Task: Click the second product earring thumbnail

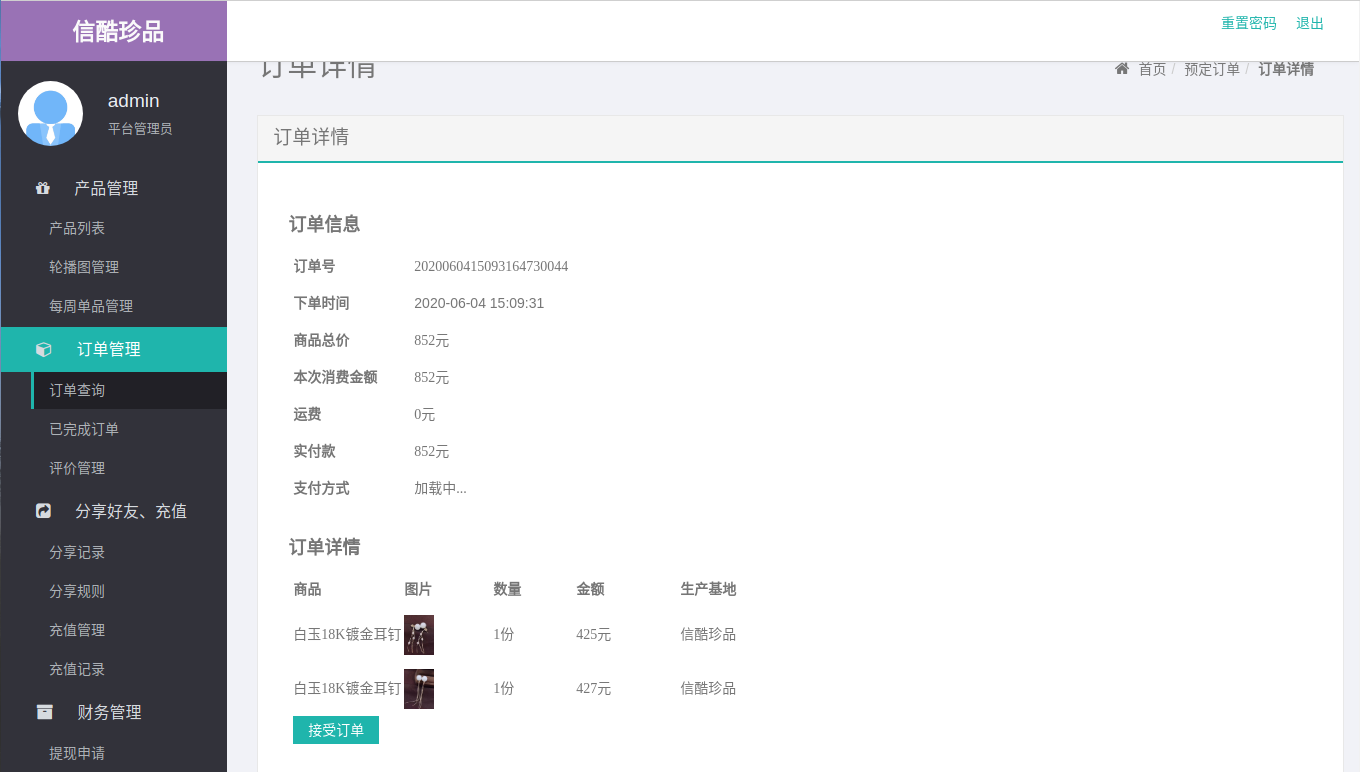Action: point(418,689)
